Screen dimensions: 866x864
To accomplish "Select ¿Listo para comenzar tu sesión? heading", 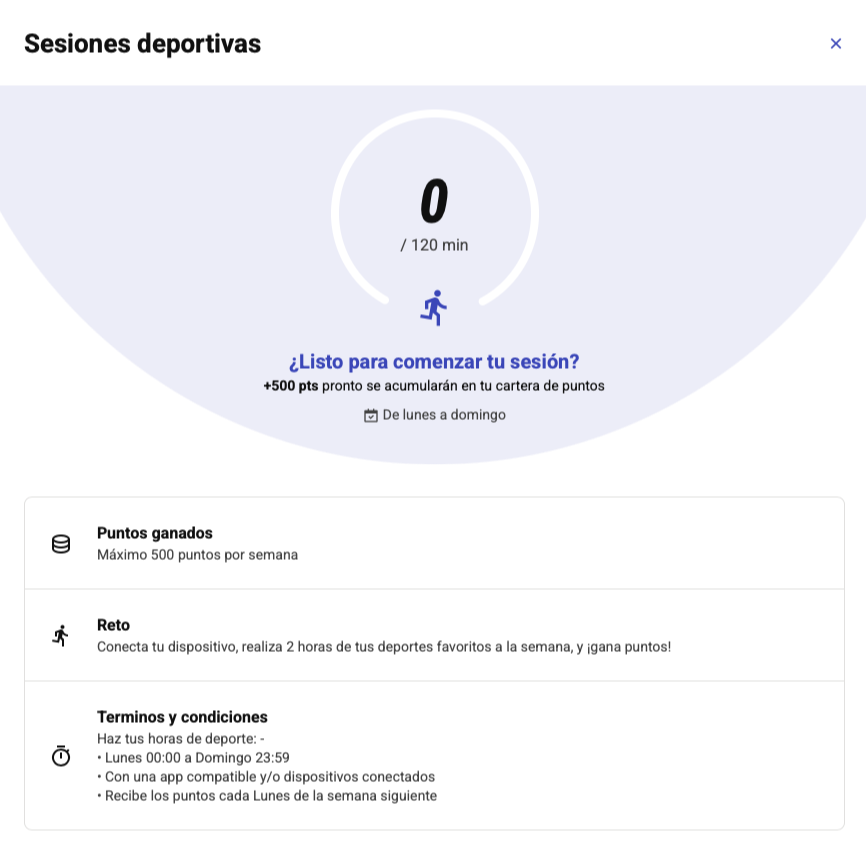I will pyautogui.click(x=434, y=362).
